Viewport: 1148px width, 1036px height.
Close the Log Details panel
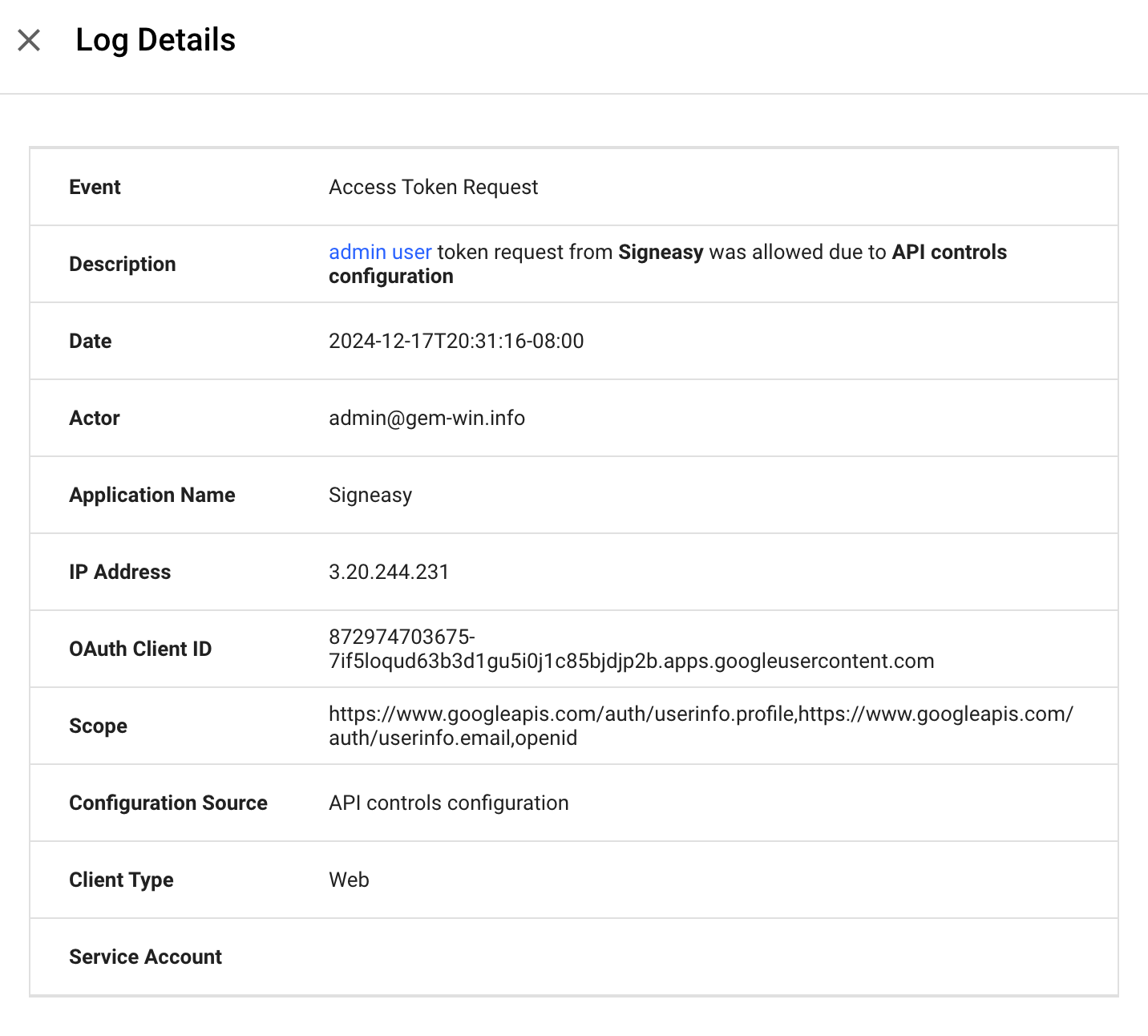point(29,40)
